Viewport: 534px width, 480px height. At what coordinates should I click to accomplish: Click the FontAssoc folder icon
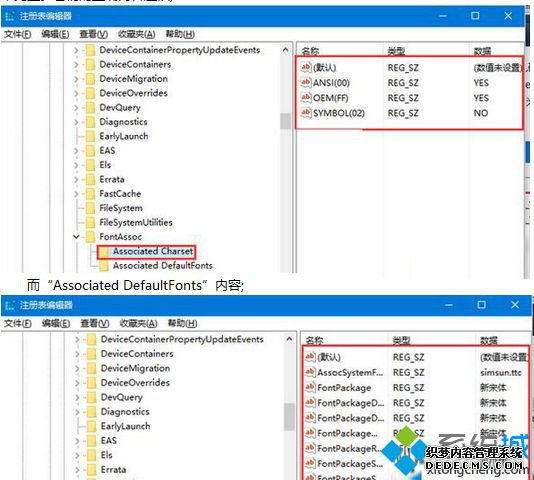point(90,237)
